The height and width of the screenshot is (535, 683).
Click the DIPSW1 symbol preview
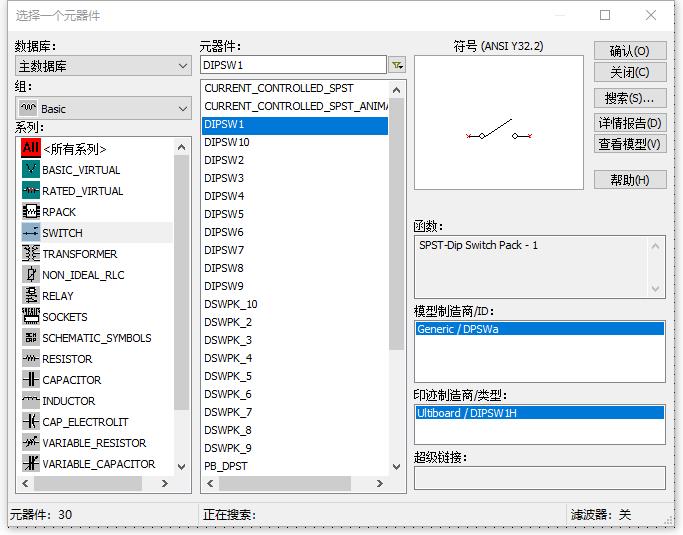(x=499, y=122)
